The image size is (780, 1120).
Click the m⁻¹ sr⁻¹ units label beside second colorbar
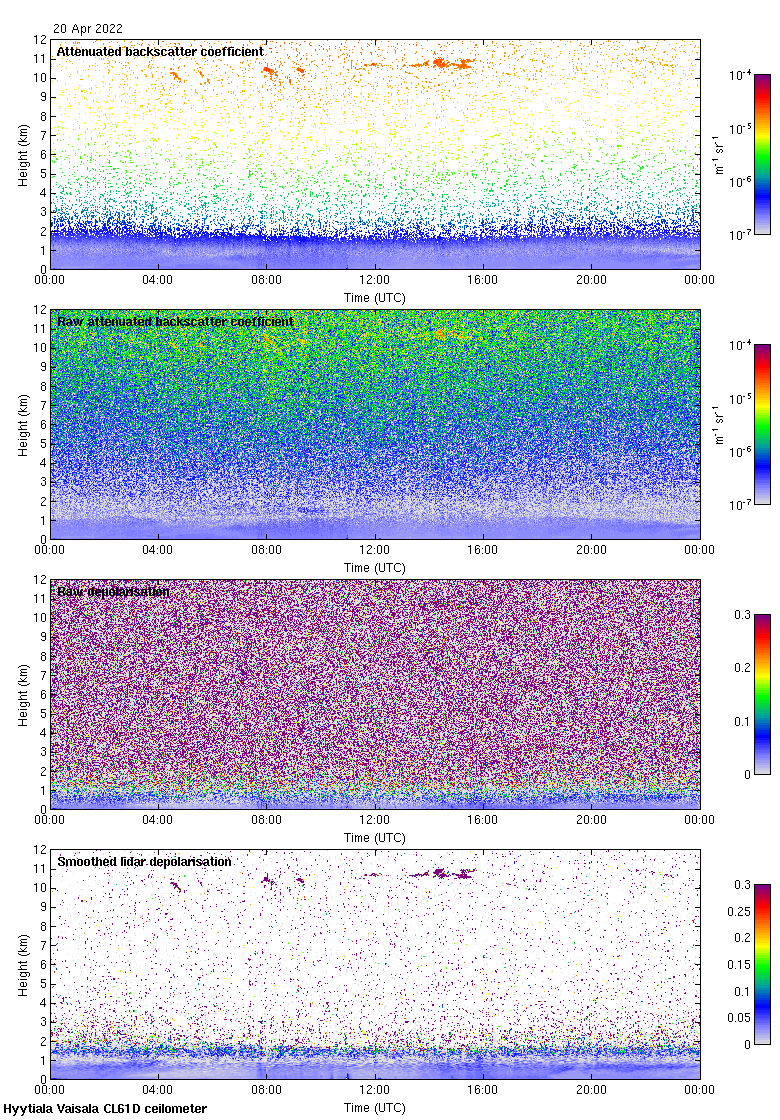coord(719,424)
